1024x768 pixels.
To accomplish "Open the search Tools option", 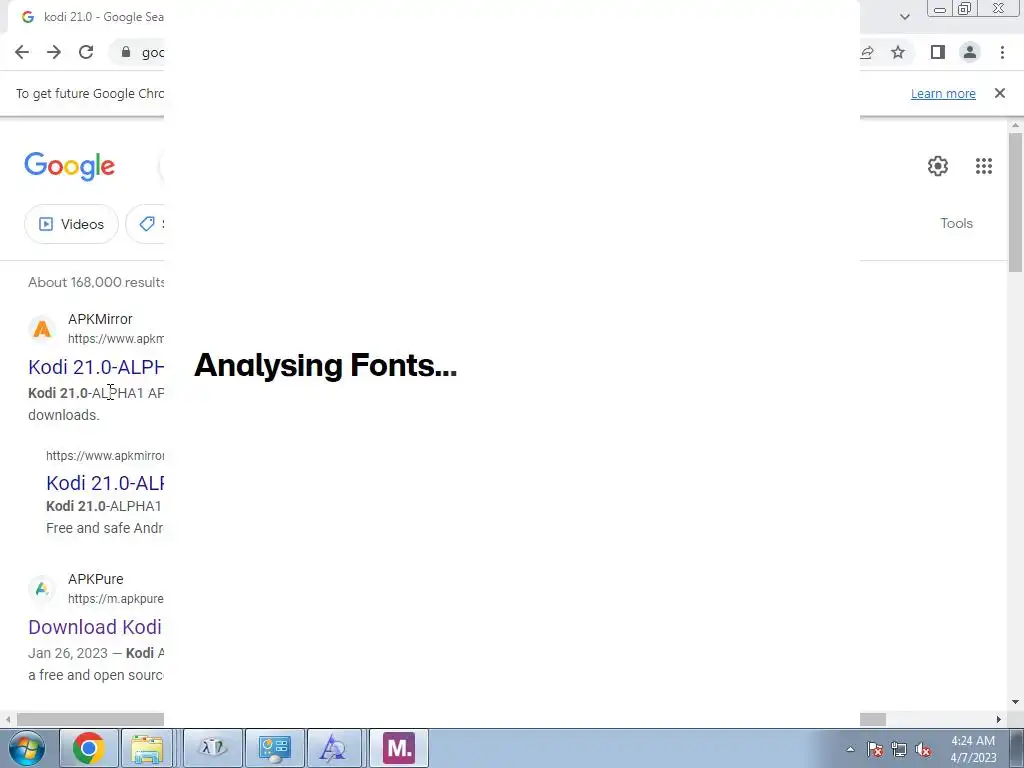I will [957, 223].
